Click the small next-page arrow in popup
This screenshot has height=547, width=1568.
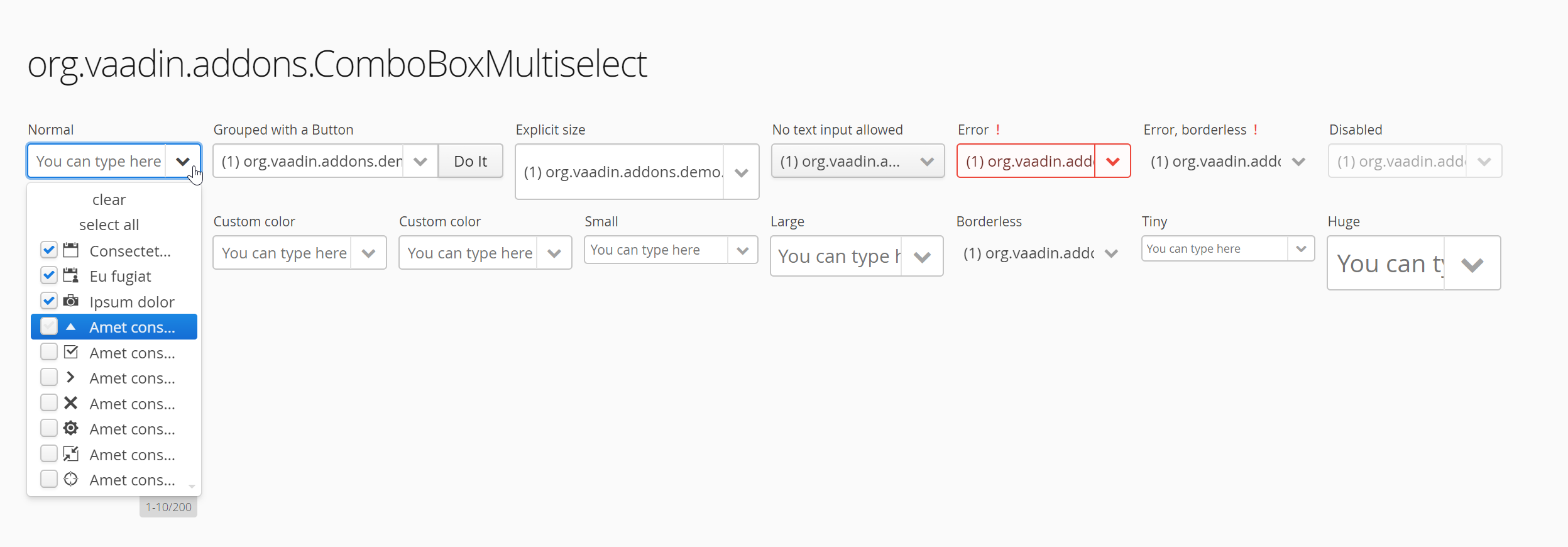tap(192, 486)
